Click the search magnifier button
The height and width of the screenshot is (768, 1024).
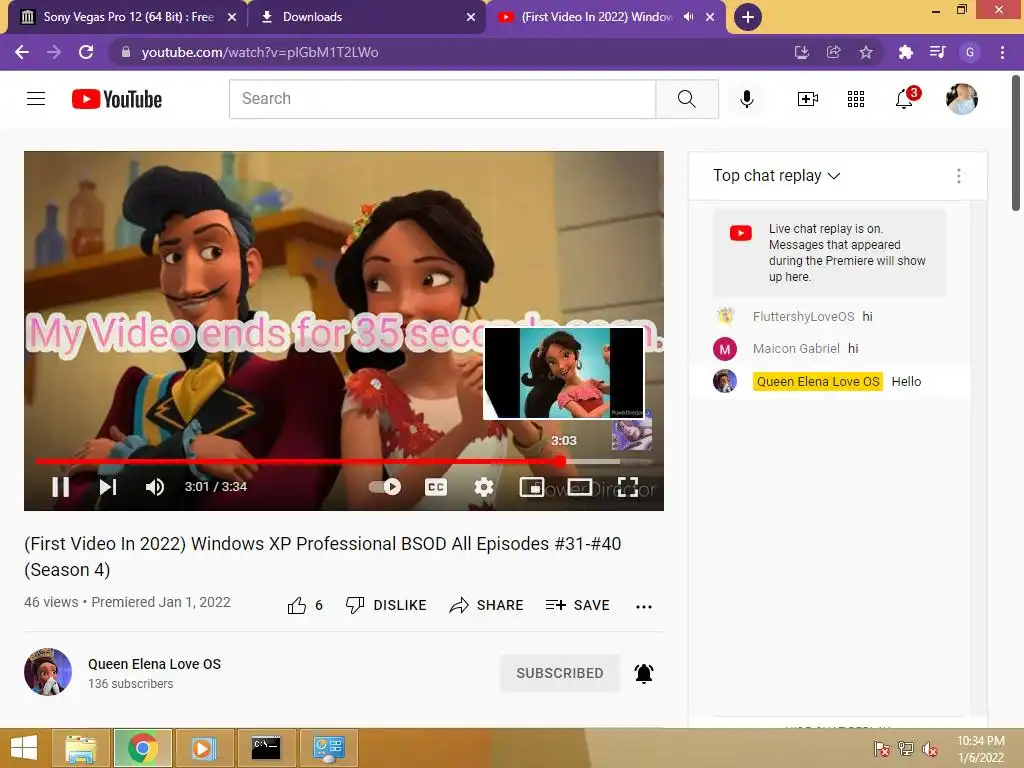[x=686, y=99]
